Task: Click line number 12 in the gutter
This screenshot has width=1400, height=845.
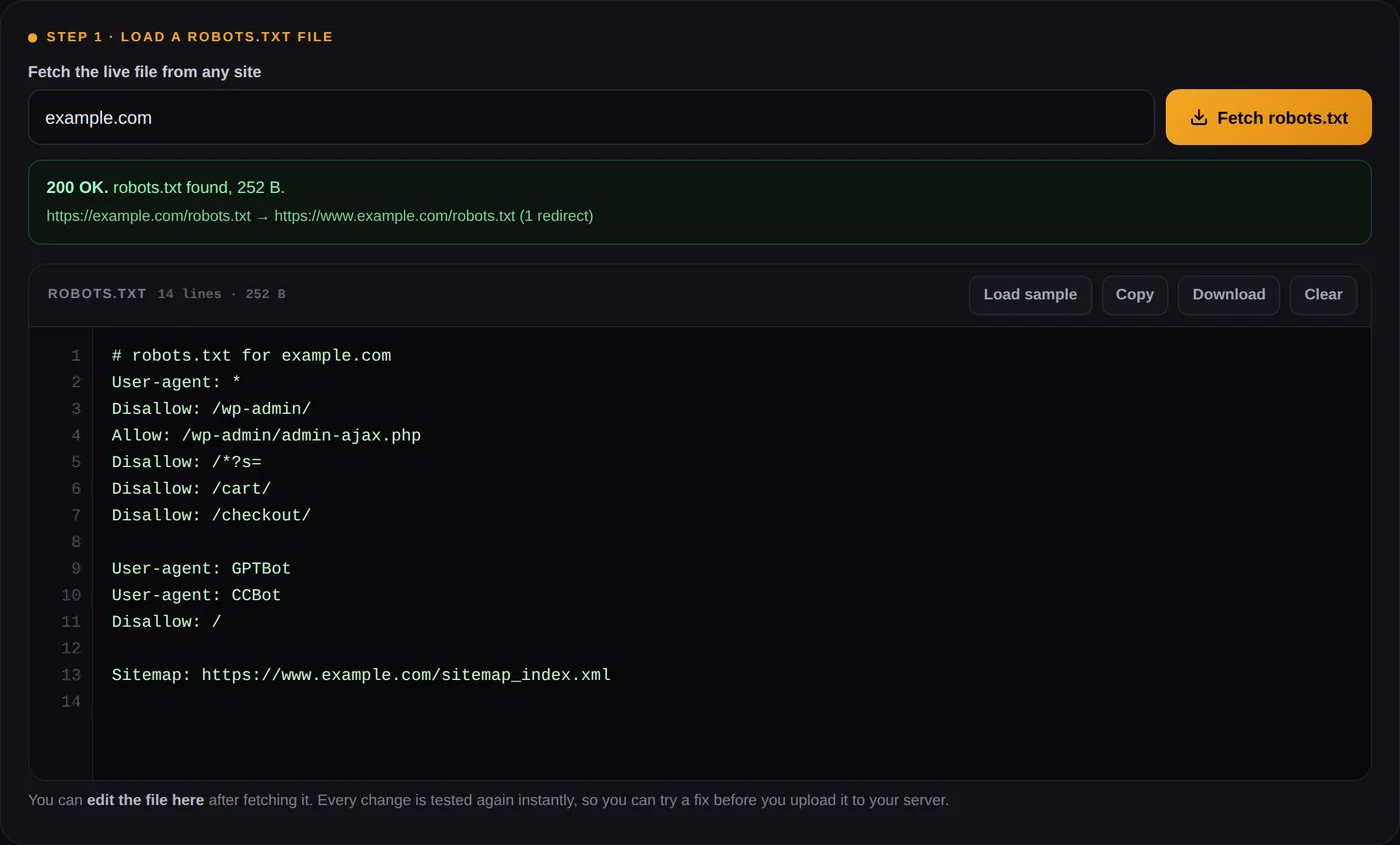Action: point(71,649)
